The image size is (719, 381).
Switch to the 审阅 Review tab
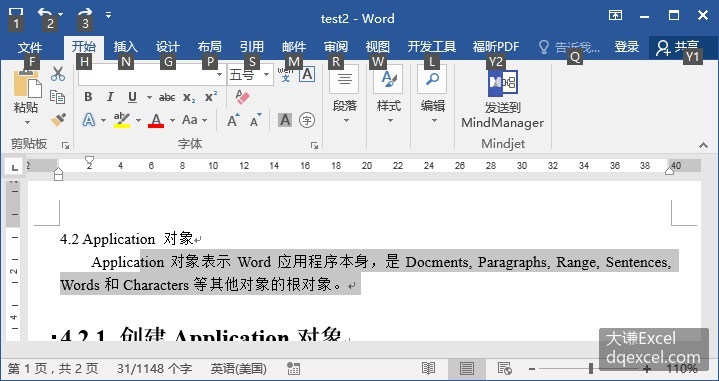tap(336, 47)
